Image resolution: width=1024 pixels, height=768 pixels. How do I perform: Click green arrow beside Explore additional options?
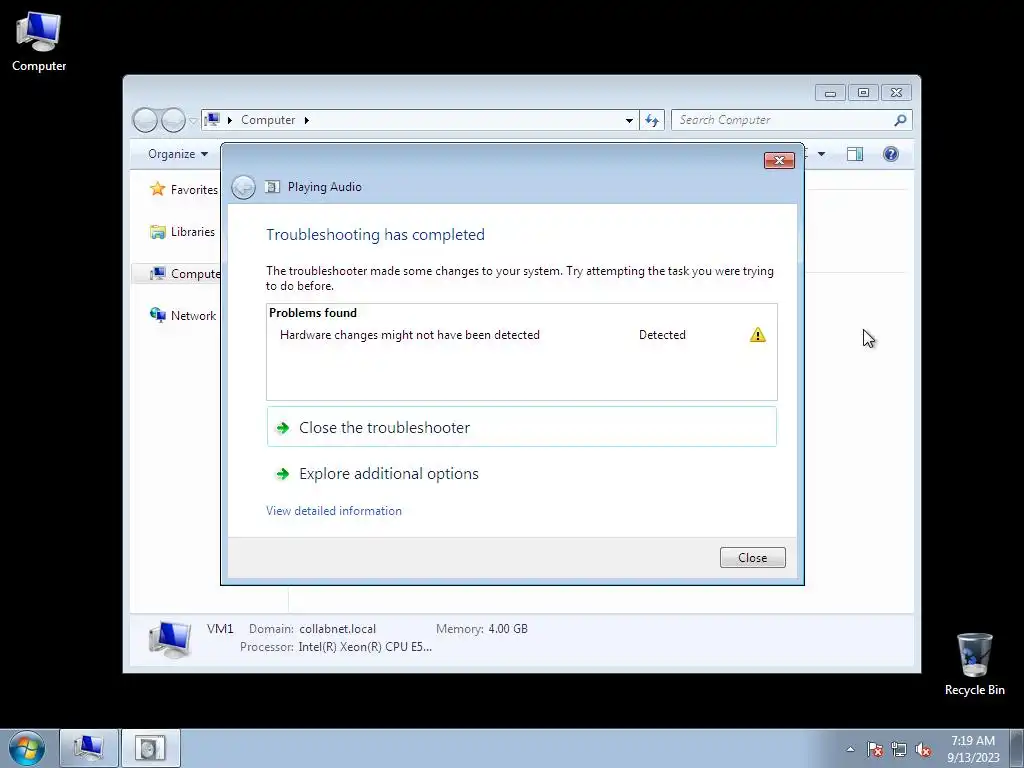click(282, 474)
